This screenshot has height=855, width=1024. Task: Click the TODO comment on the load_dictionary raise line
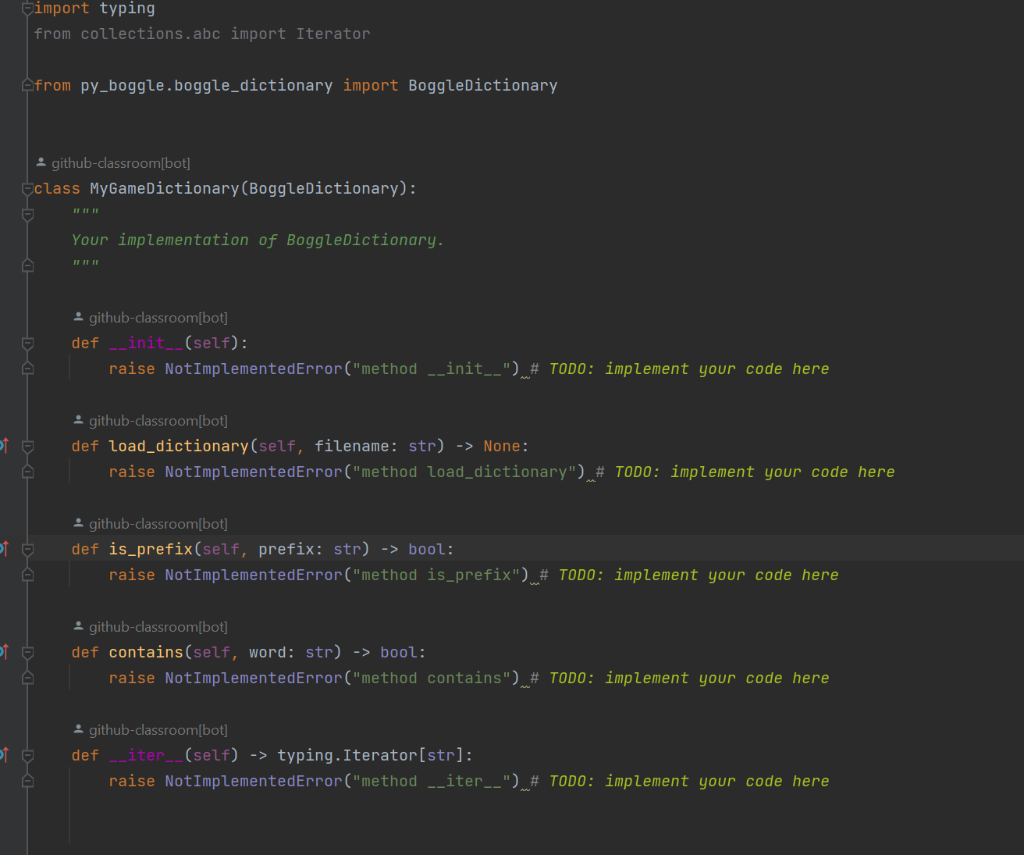[745, 472]
